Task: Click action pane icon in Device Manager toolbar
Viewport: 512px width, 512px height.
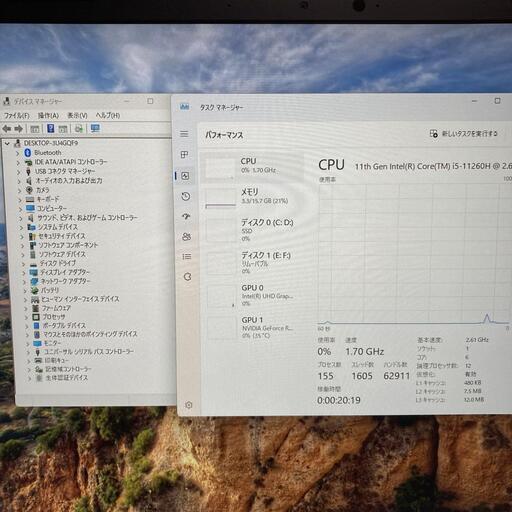Action: tap(63, 129)
